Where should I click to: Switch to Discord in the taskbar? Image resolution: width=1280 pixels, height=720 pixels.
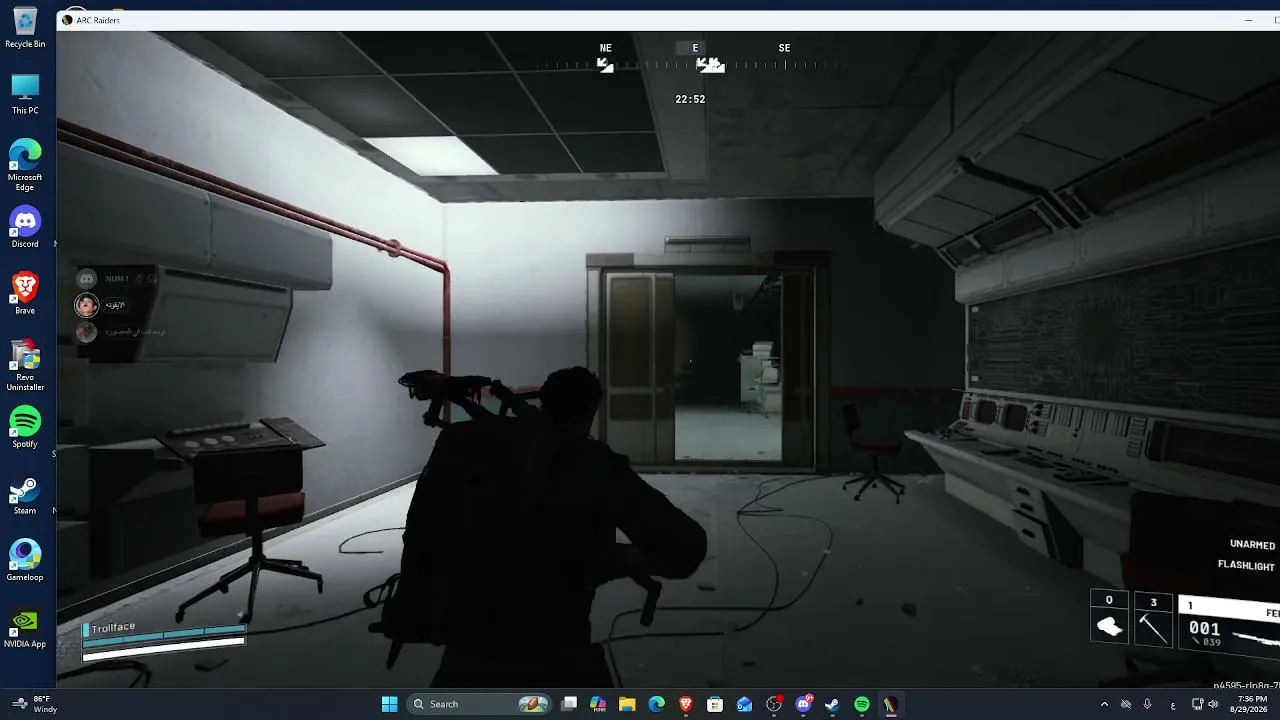[803, 704]
